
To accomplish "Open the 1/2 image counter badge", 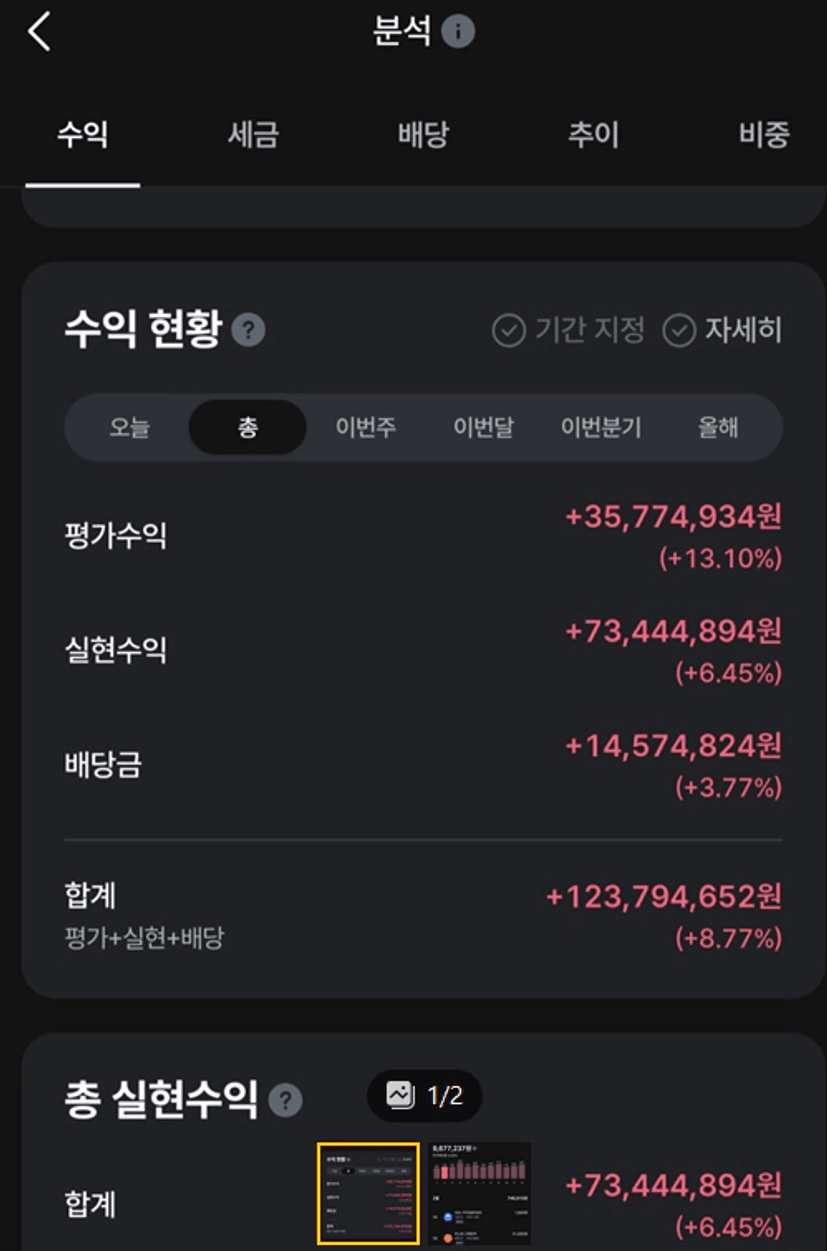I will pos(425,1096).
